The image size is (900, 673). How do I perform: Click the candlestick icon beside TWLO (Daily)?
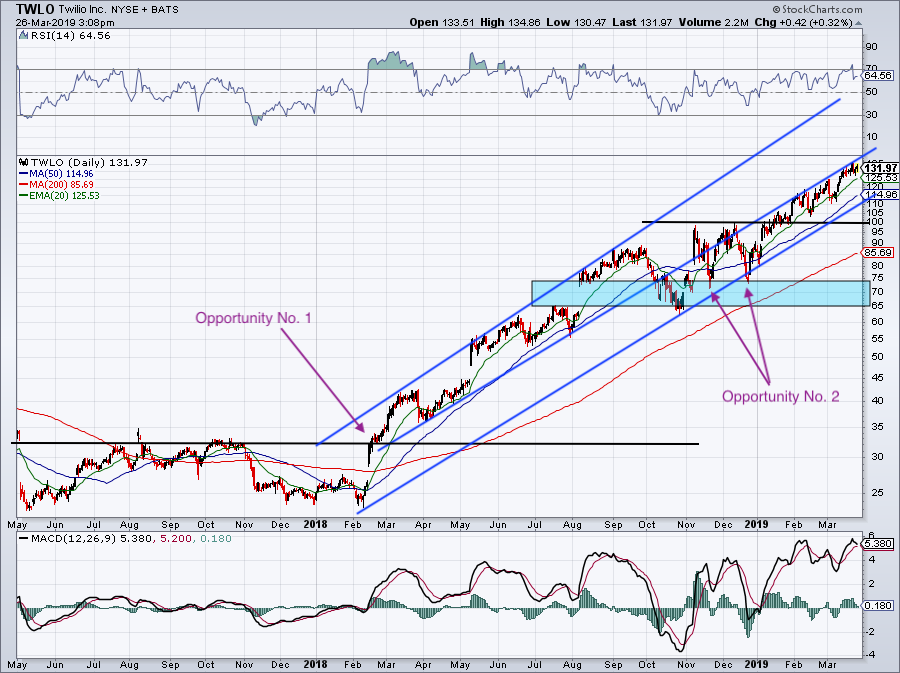pyautogui.click(x=24, y=162)
